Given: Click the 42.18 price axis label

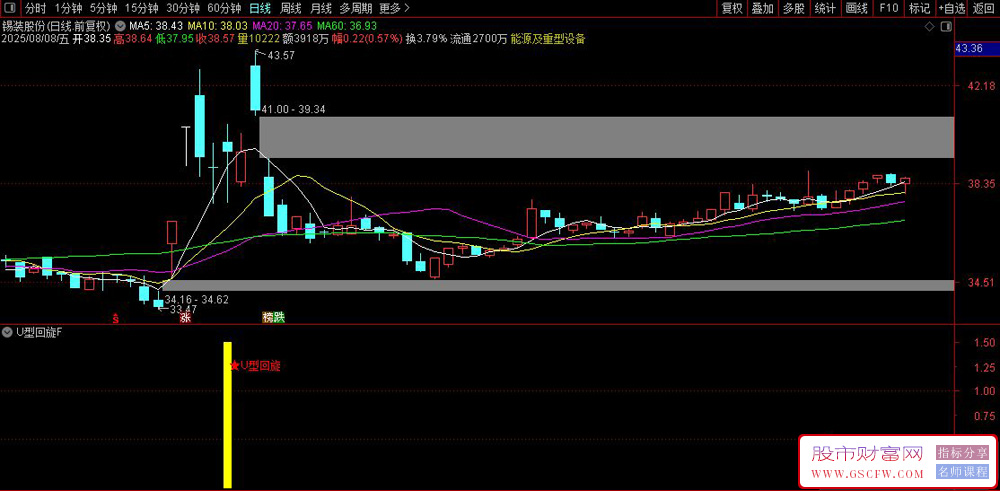Looking at the screenshot, I should [x=981, y=86].
